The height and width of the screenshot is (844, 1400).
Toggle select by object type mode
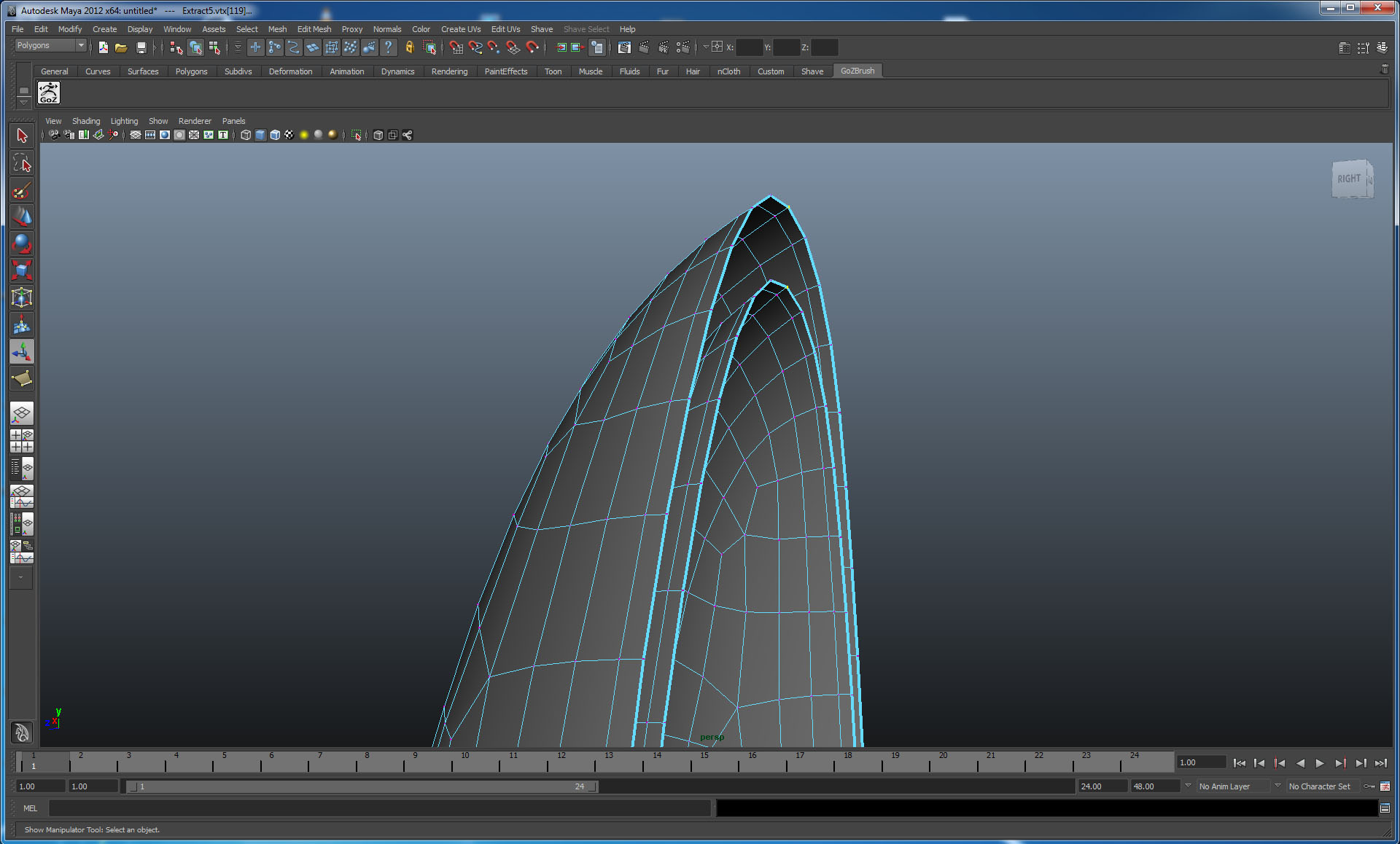coord(195,47)
